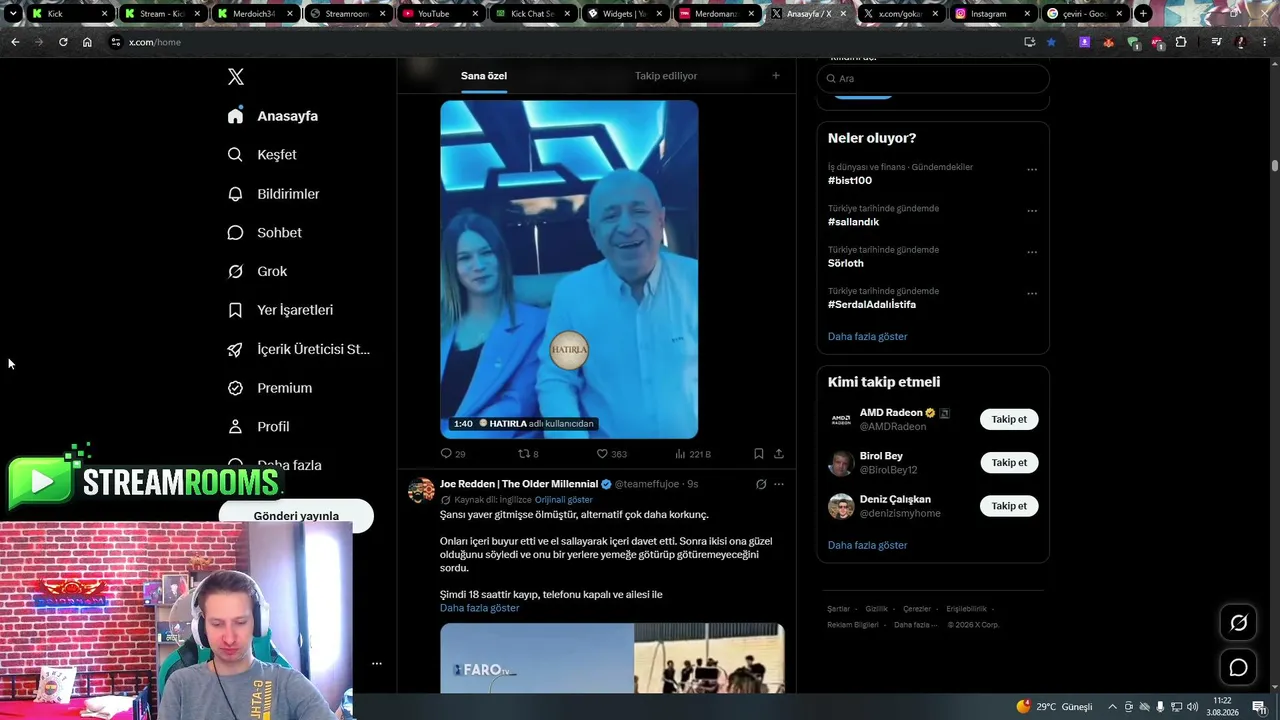Show more trends under Neler oluyor
Image resolution: width=1280 pixels, height=720 pixels.
[x=868, y=337]
